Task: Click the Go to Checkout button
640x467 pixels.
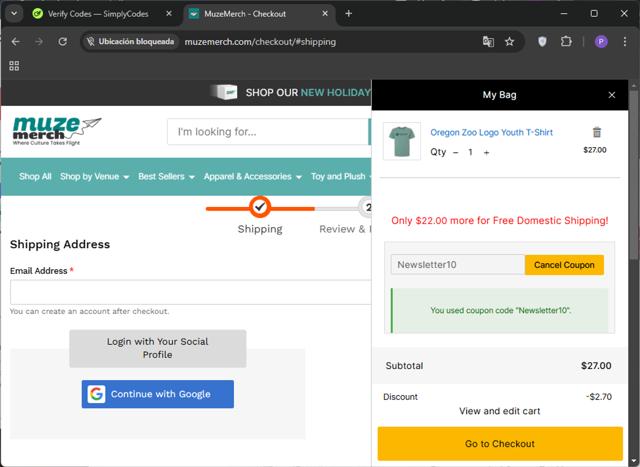Action: click(500, 444)
